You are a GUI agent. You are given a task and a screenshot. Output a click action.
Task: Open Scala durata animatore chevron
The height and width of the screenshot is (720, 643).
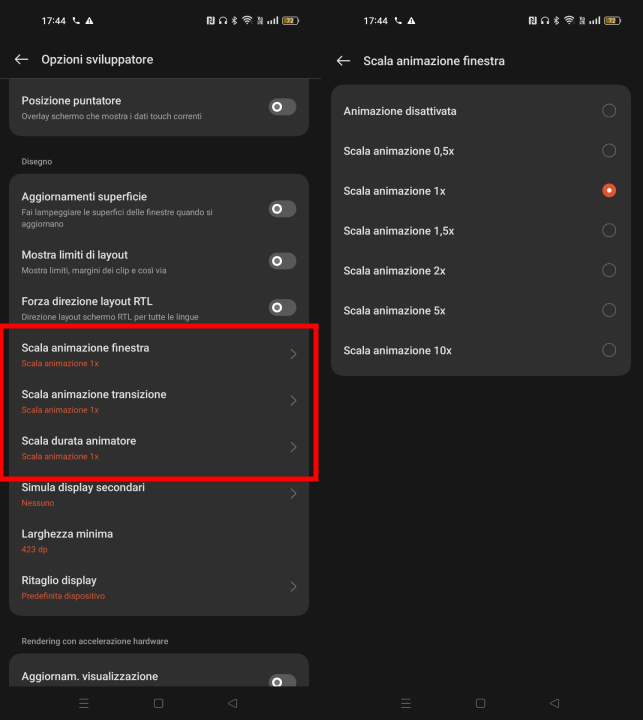click(x=293, y=447)
